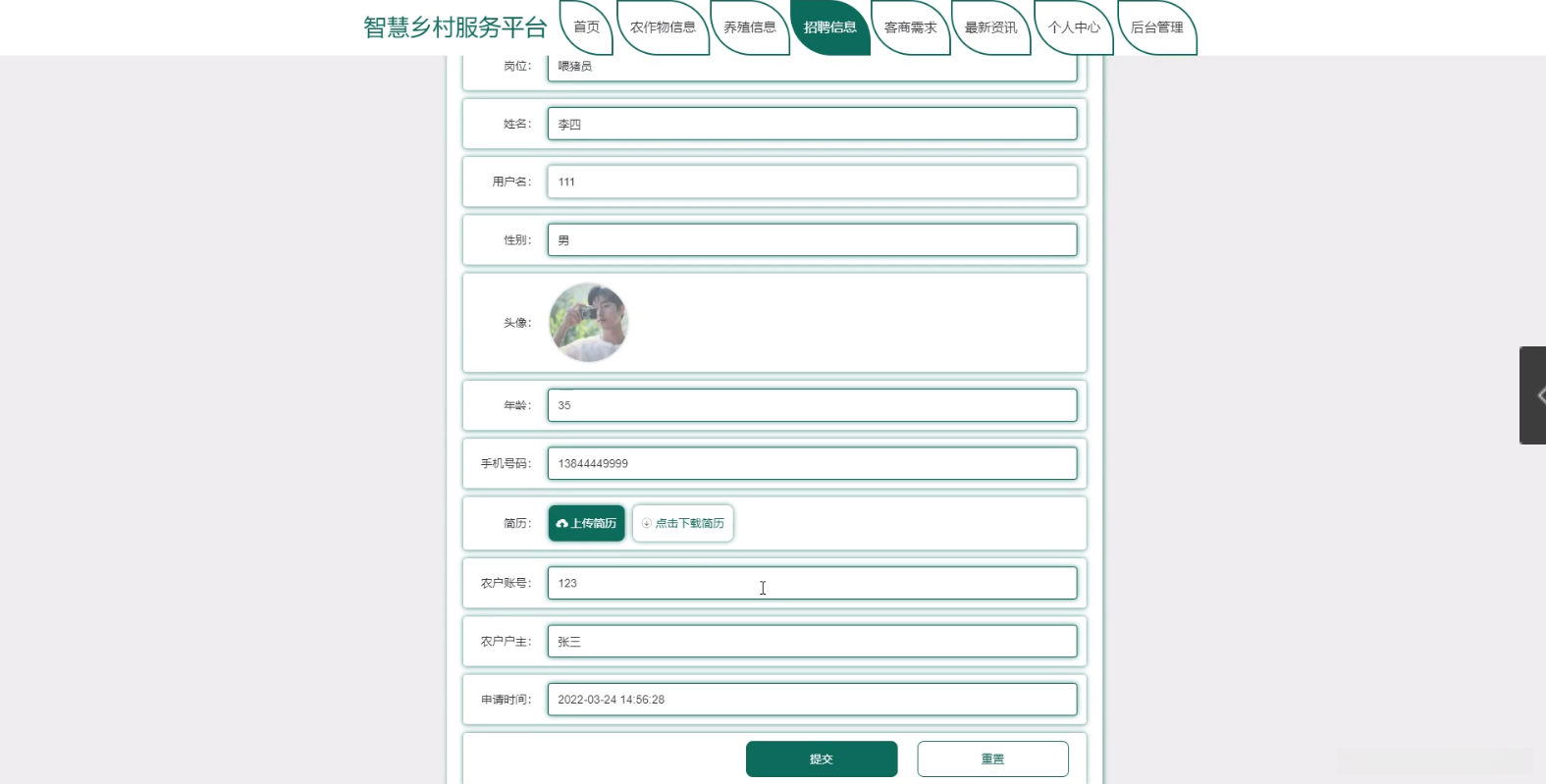Click the 年龄 field label
This screenshot has height=784, width=1546.
click(517, 405)
